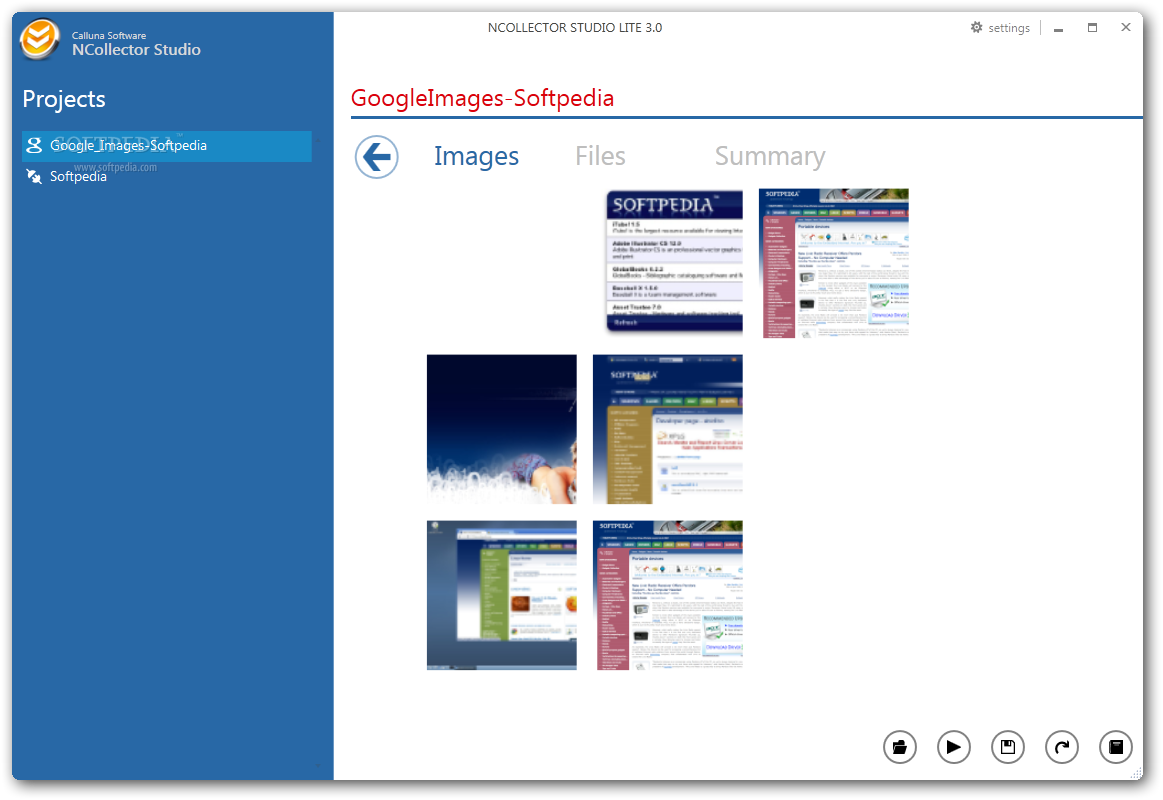Click the black square stop button
Viewport: 1163px width, 800px height.
click(1116, 747)
